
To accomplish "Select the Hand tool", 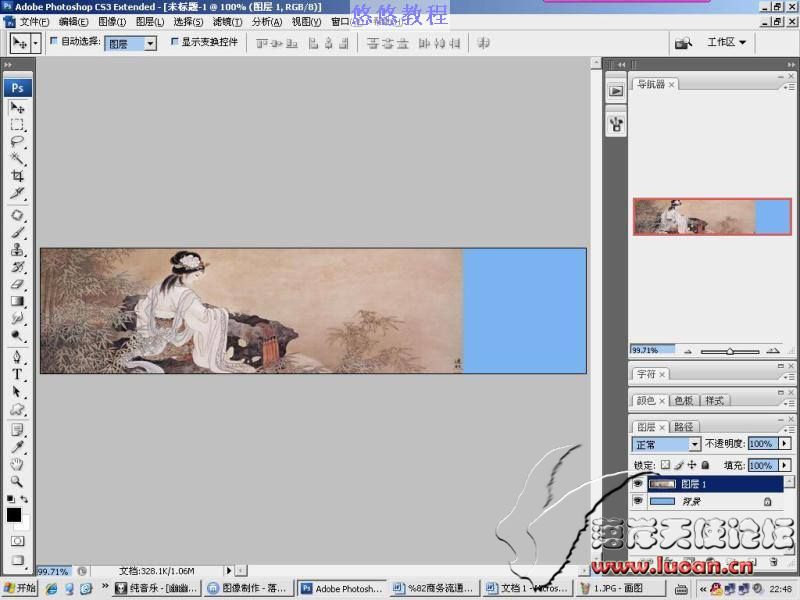I will point(17,464).
